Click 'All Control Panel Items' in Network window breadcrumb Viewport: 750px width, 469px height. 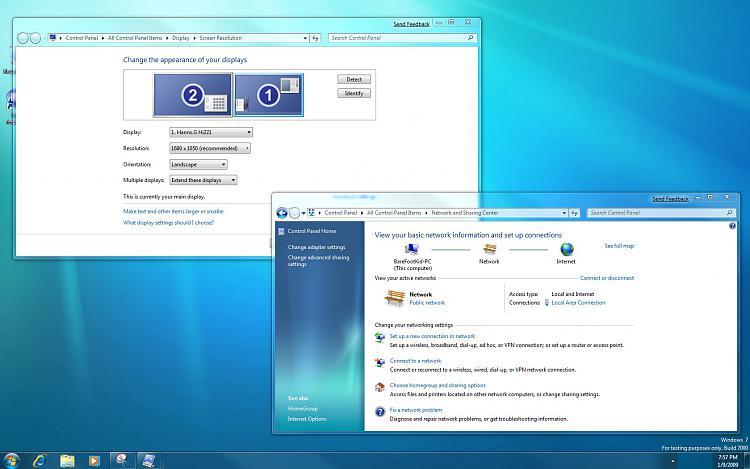click(394, 213)
